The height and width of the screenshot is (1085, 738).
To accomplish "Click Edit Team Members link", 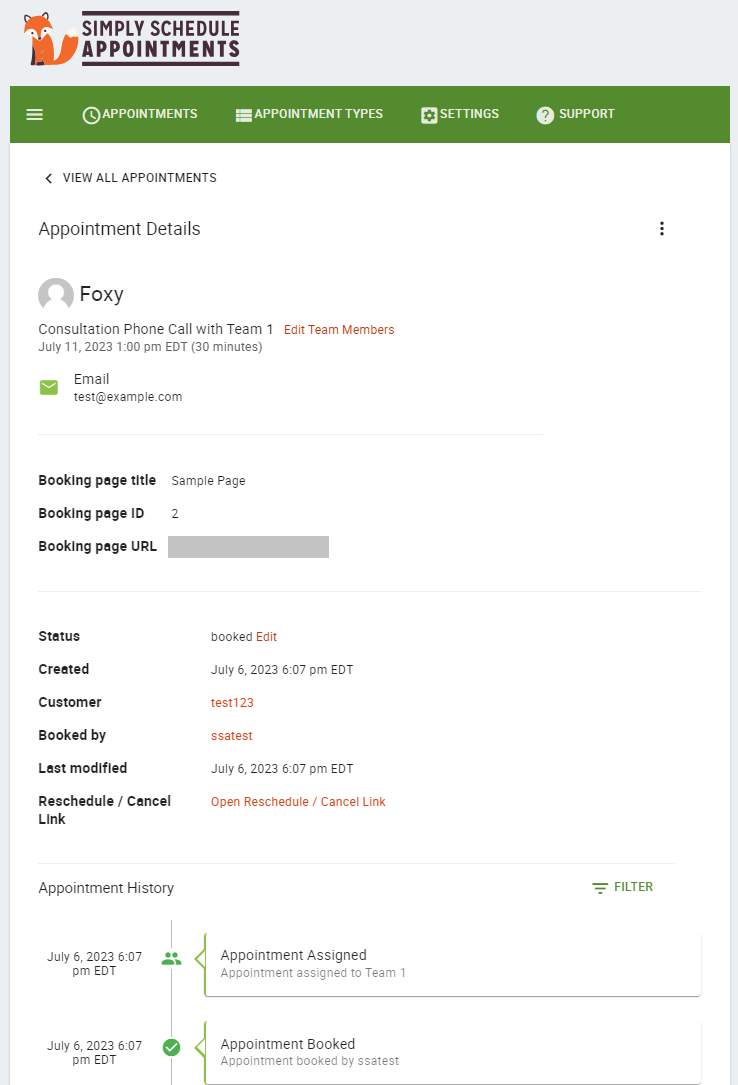I will pos(339,329).
